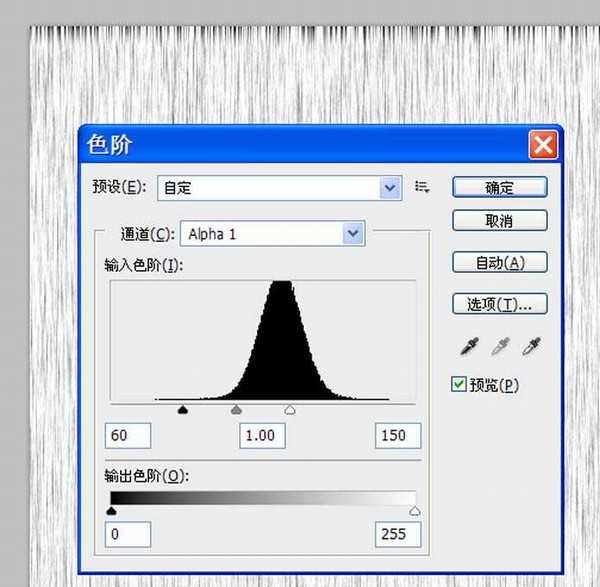Image resolution: width=600 pixels, height=587 pixels.
Task: Open the 通道 dropdown showing Alpha 1
Action: [272, 233]
